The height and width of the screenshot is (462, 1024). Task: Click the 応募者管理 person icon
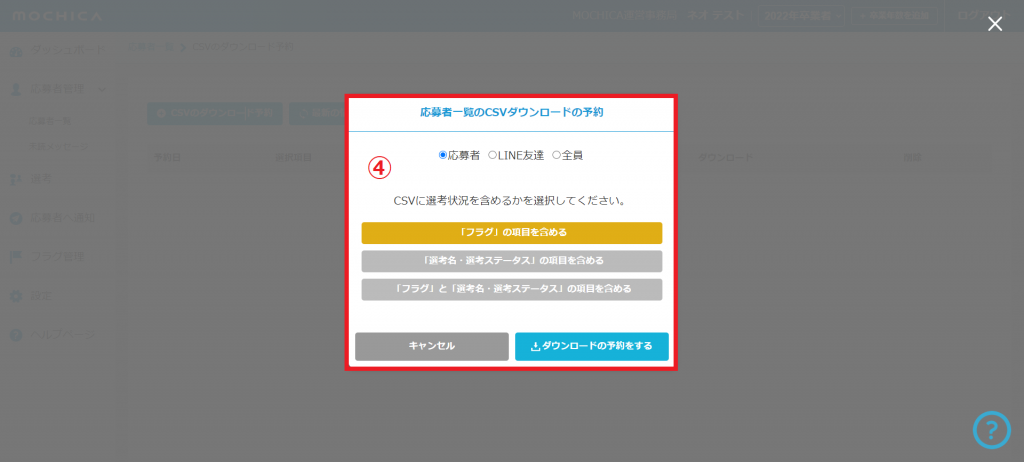pyautogui.click(x=16, y=88)
